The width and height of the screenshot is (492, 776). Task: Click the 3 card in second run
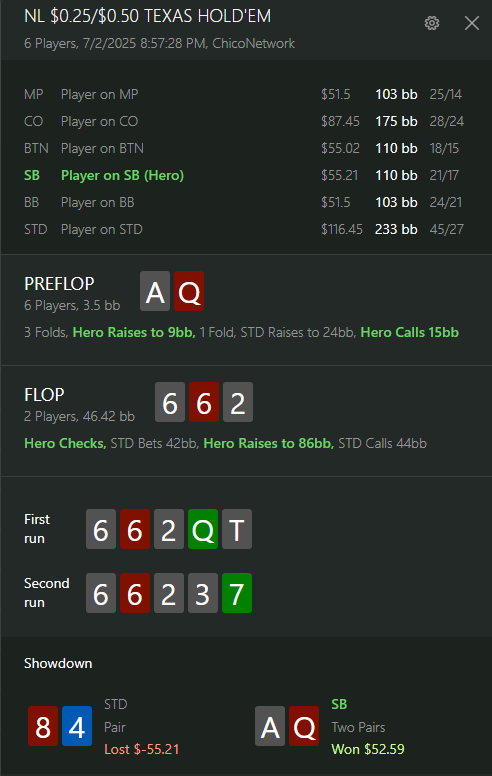(203, 593)
